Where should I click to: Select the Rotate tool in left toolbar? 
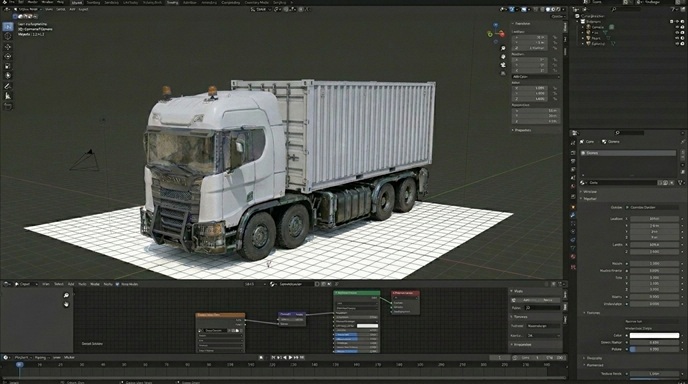tap(7, 56)
